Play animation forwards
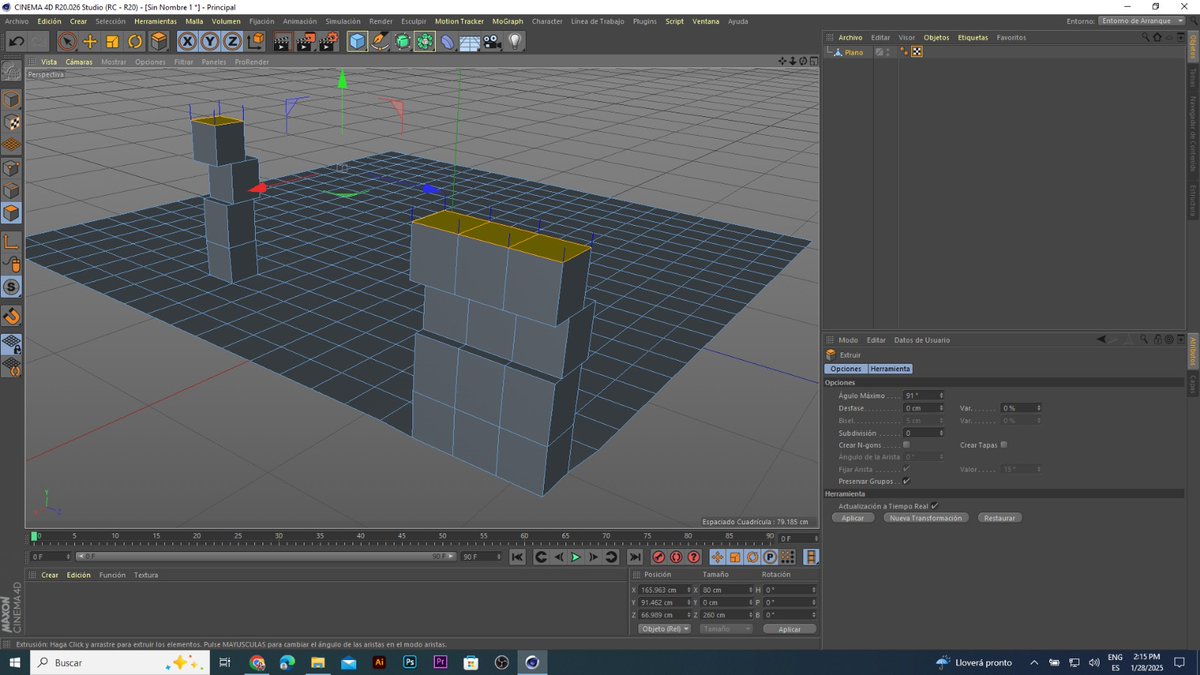This screenshot has width=1200, height=675. 576,557
